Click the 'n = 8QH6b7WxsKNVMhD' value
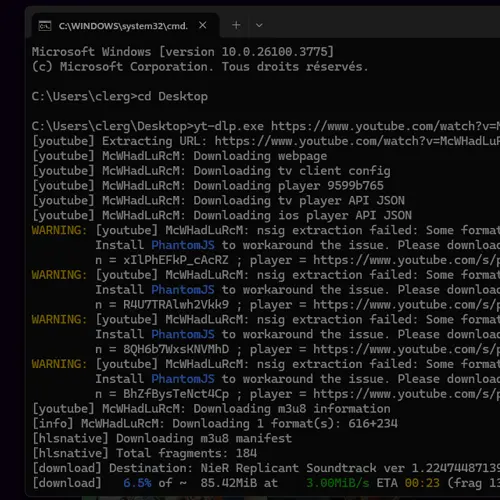 162,349
